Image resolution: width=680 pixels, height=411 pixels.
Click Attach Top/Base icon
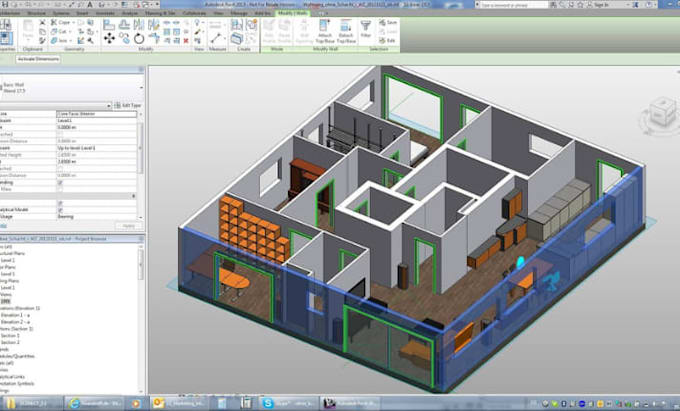[x=324, y=31]
